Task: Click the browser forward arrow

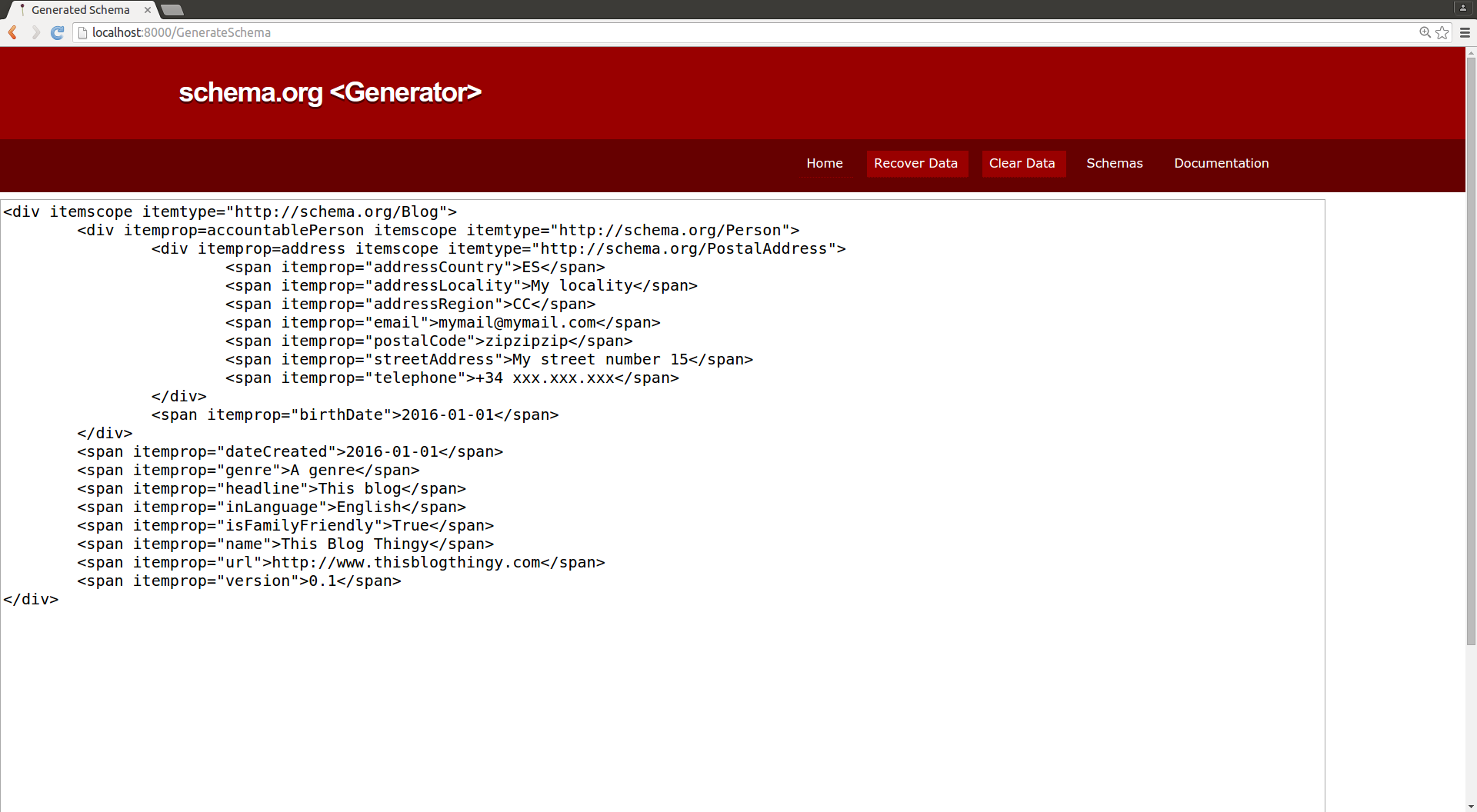Action: 35,32
